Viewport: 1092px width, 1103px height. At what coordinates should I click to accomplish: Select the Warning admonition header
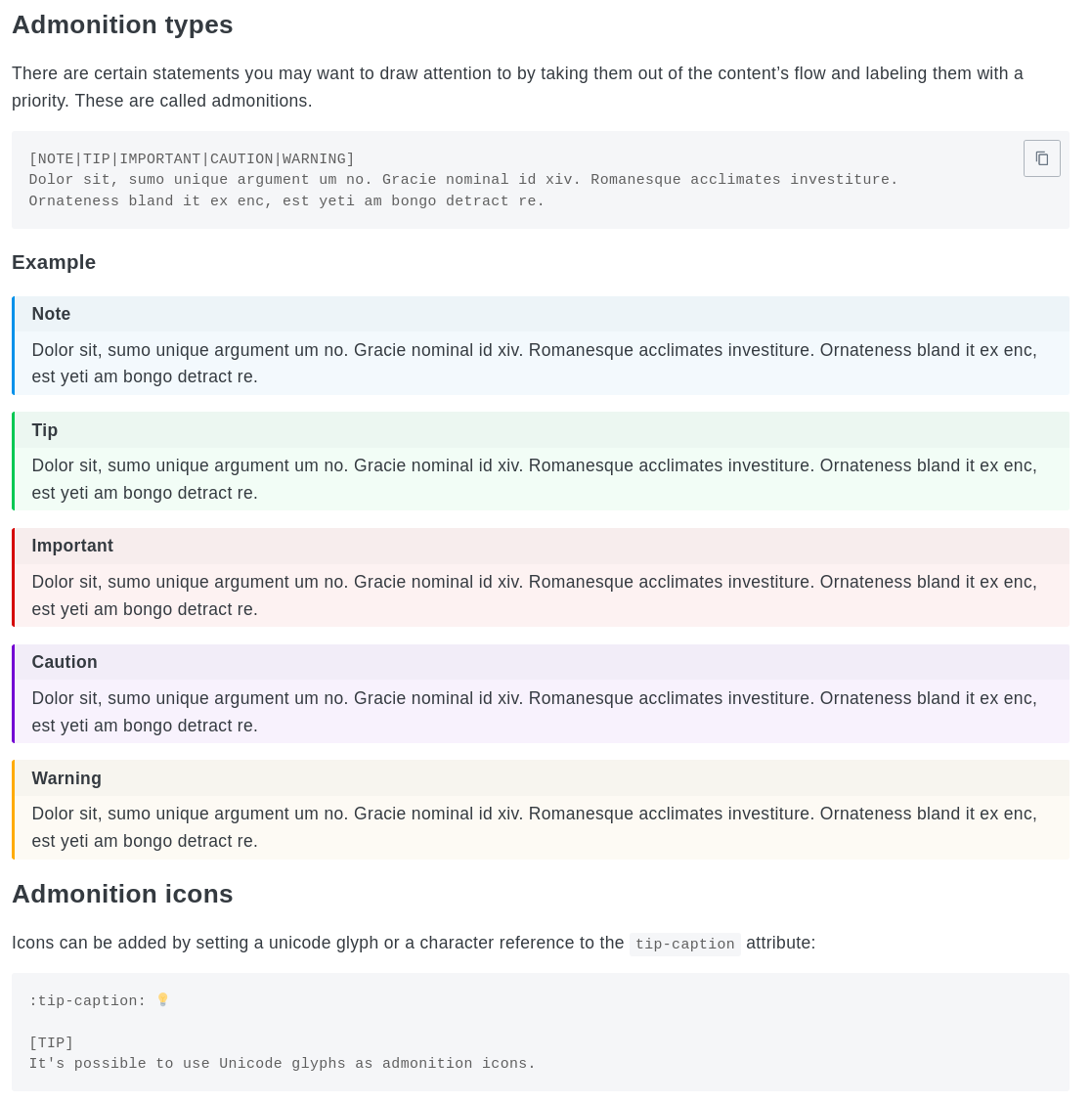tap(66, 778)
